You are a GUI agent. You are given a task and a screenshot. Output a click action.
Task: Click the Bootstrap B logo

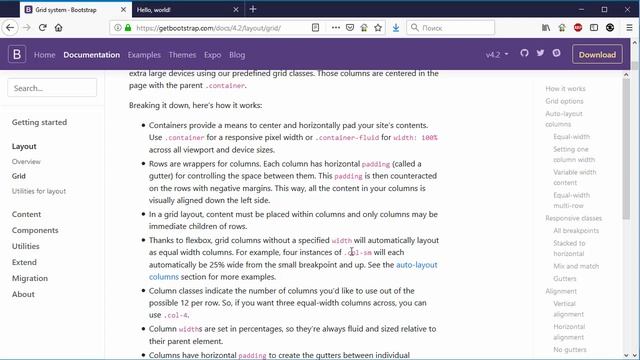point(17,54)
